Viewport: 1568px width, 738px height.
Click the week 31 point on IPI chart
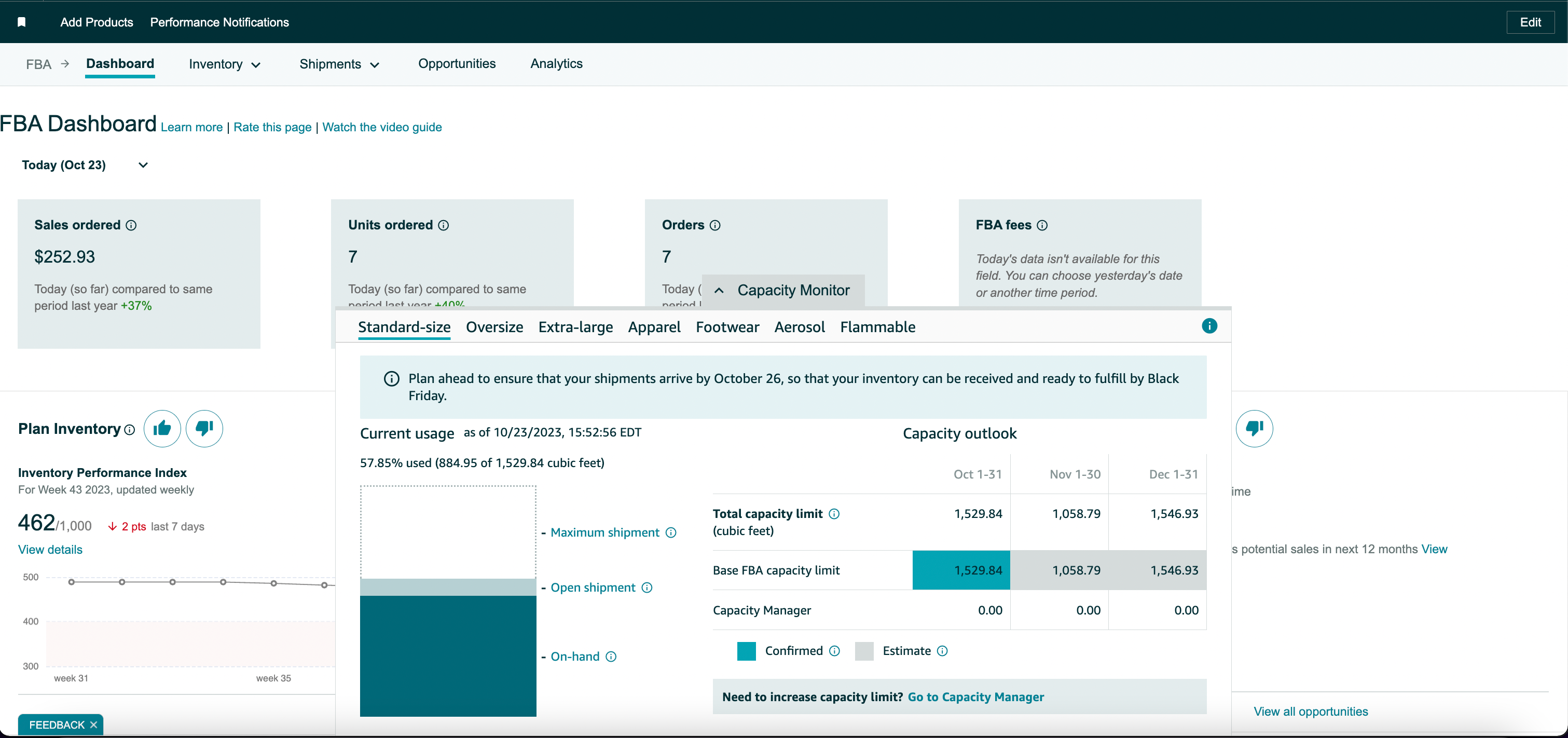[x=71, y=582]
